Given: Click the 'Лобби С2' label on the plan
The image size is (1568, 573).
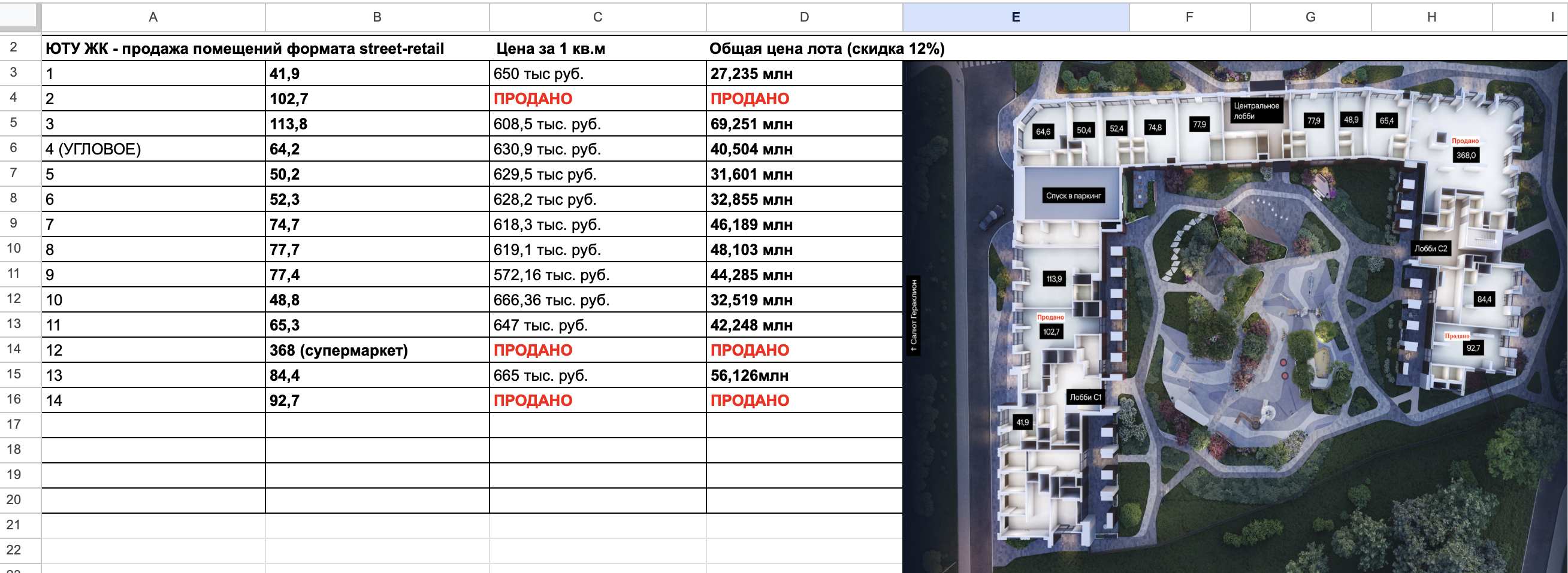Looking at the screenshot, I should point(1430,249).
